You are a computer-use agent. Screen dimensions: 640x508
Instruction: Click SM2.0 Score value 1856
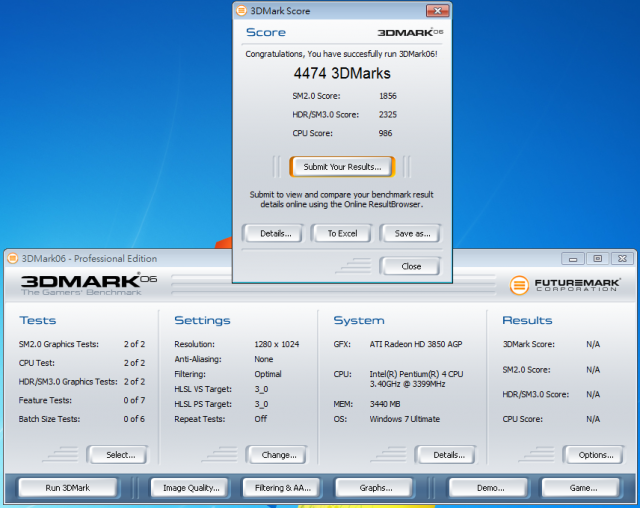(x=387, y=96)
